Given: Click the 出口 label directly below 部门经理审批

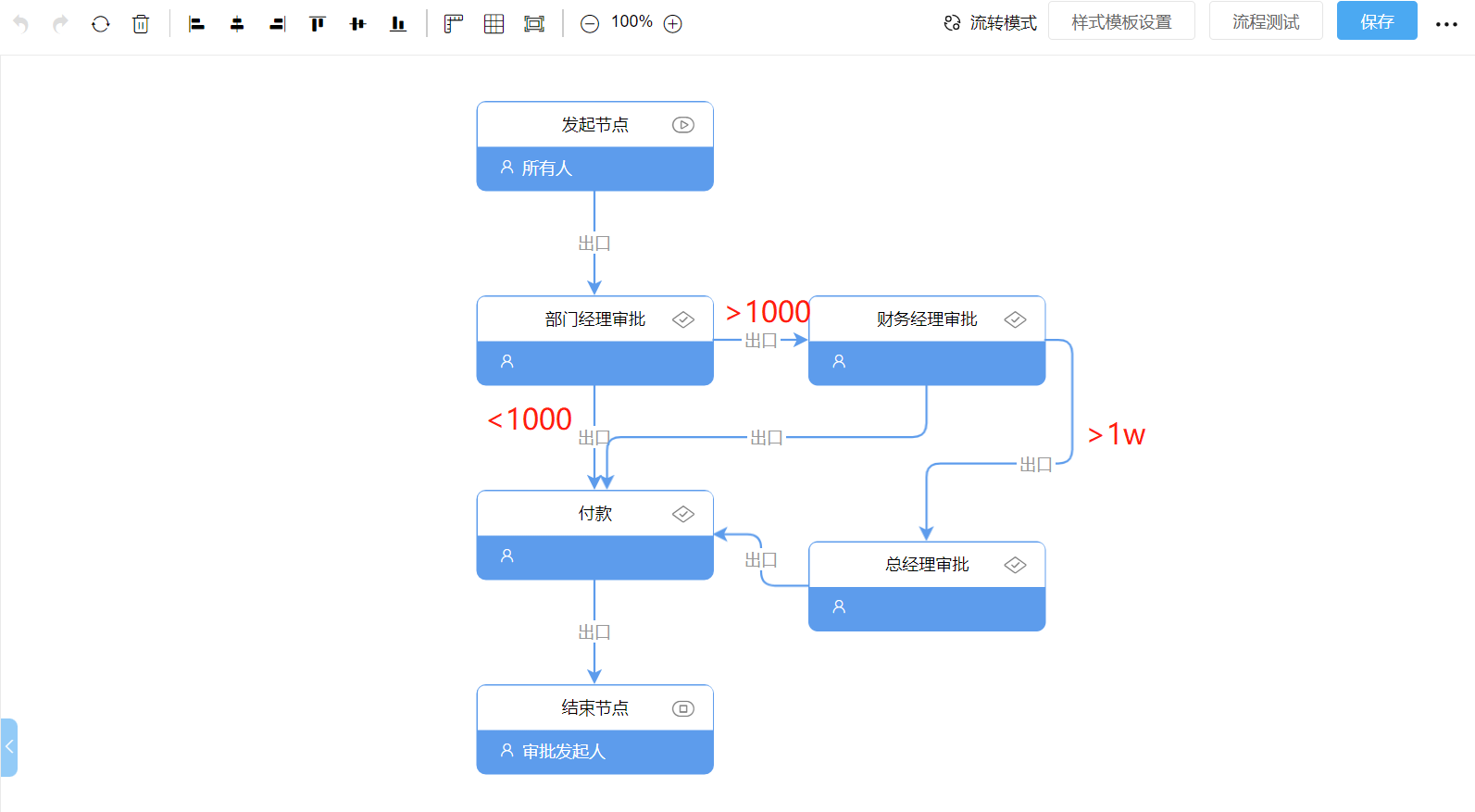Looking at the screenshot, I should point(594,438).
